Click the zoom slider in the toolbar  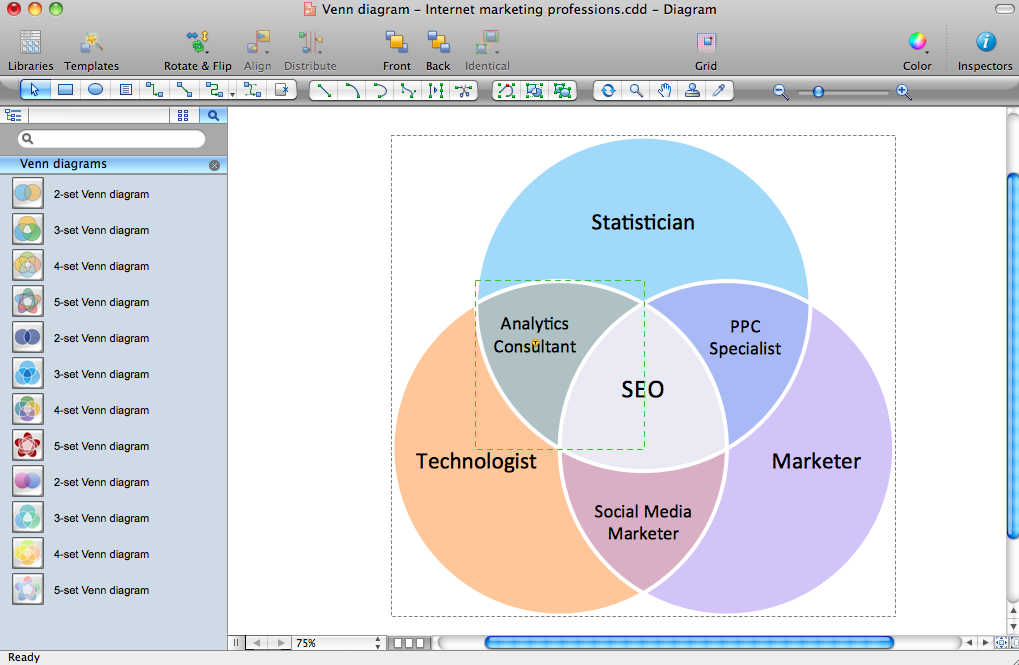coord(819,91)
